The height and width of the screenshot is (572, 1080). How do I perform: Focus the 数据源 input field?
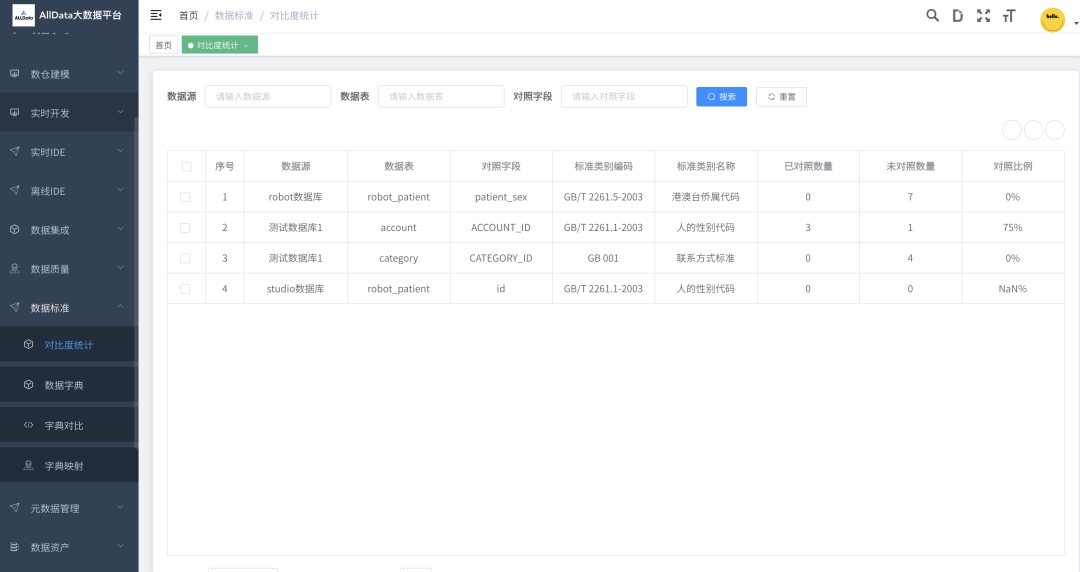[268, 96]
